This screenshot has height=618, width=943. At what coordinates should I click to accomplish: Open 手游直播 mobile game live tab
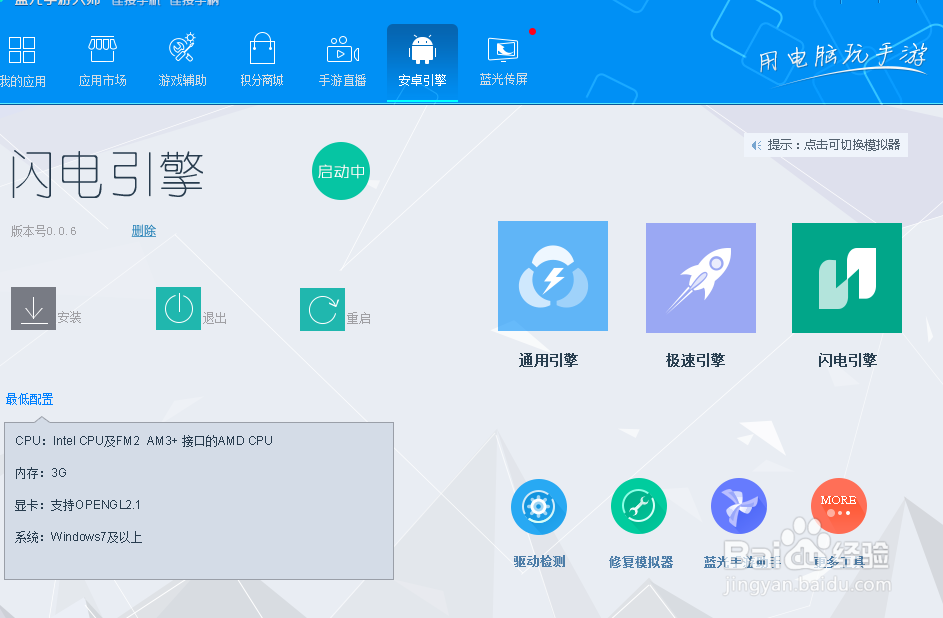point(342,61)
